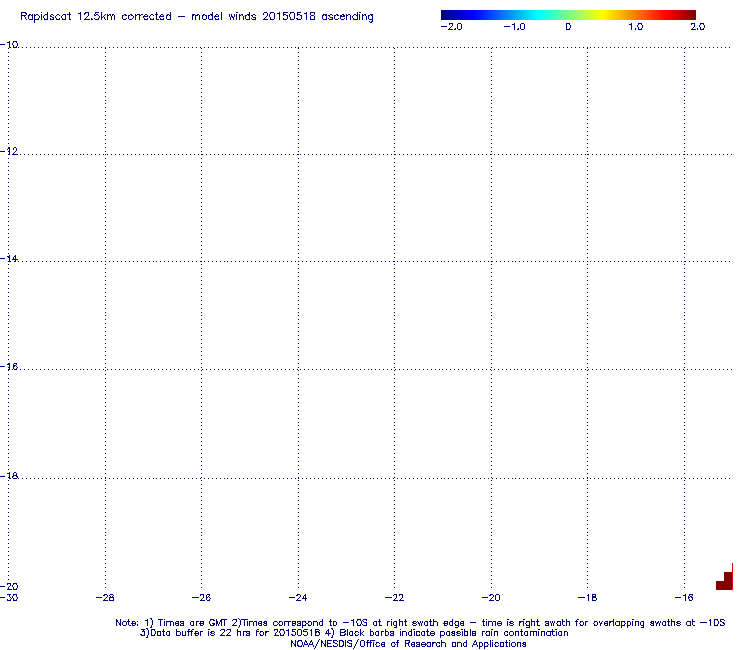This screenshot has width=740, height=650.
Task: Click the dark red data block
Action: [725, 581]
